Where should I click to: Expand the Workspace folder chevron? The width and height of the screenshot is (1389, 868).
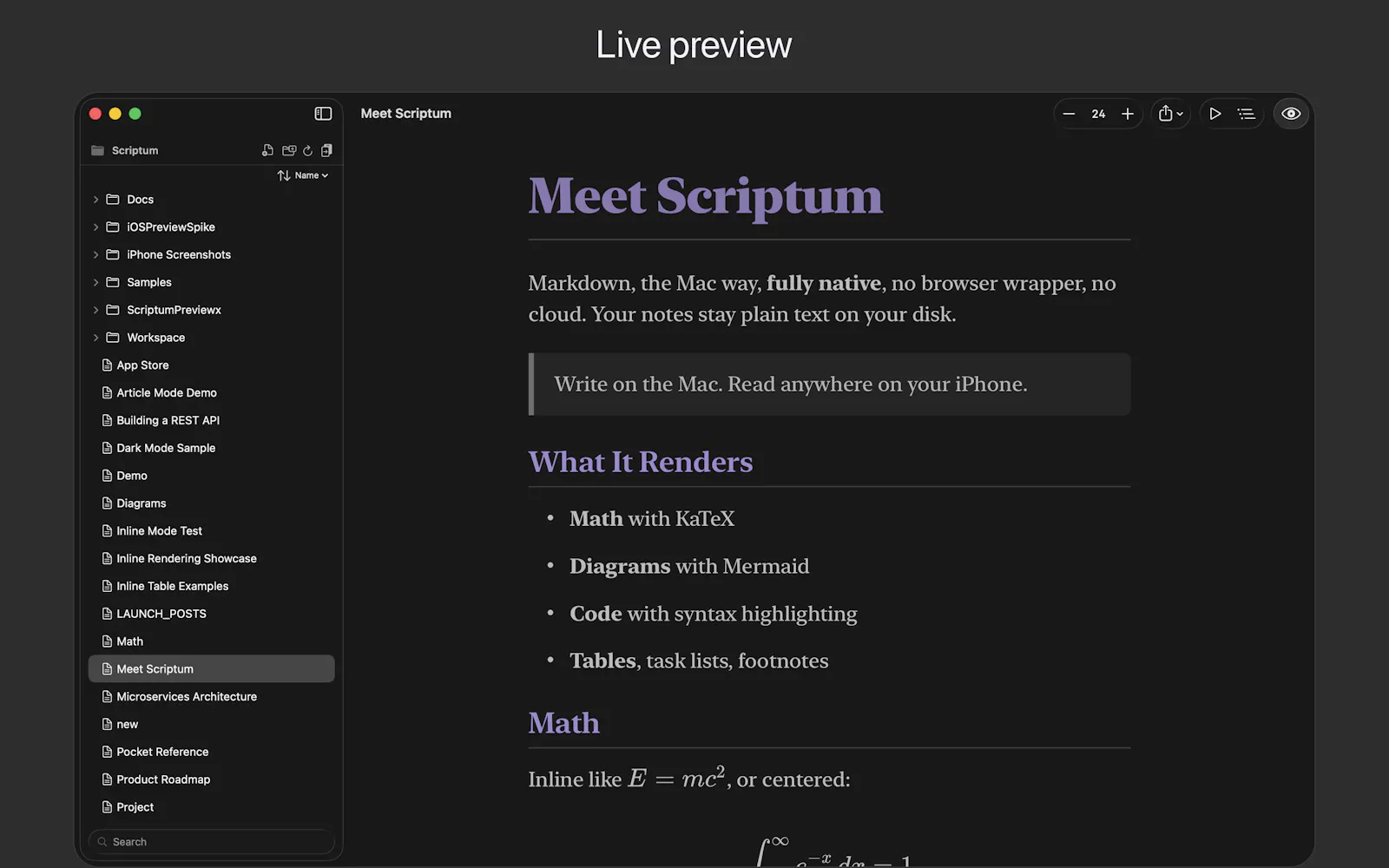tap(95, 338)
